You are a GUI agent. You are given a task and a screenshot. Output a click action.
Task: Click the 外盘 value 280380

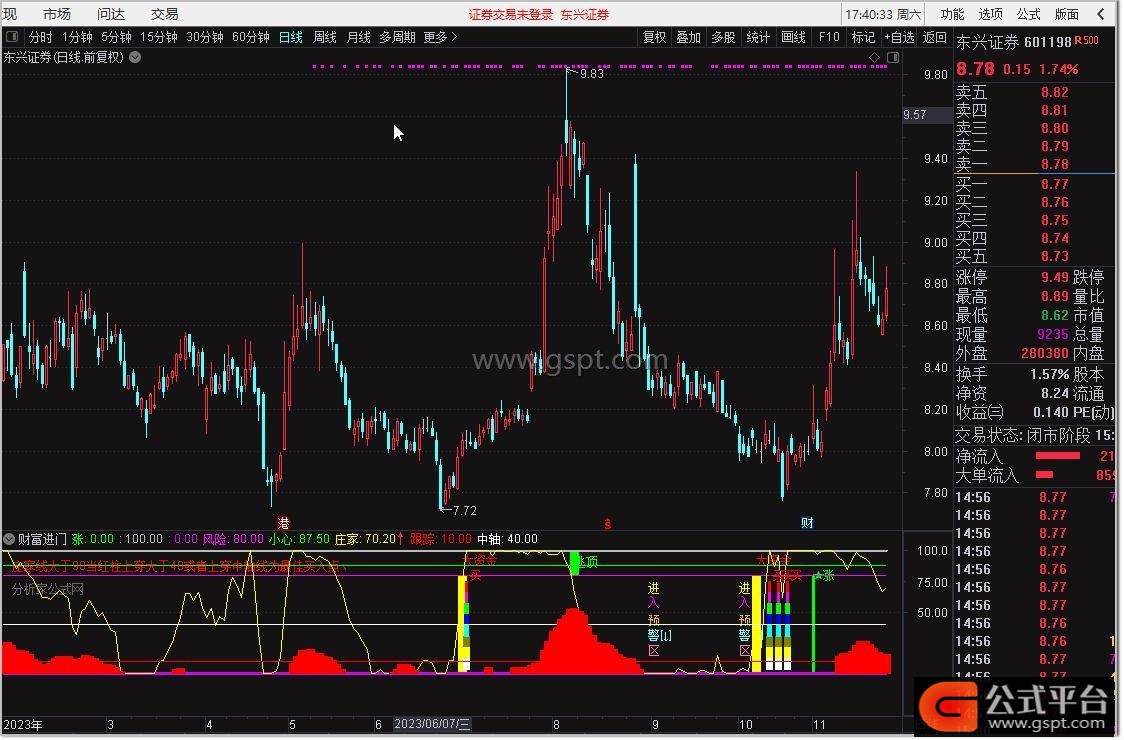tap(1045, 354)
